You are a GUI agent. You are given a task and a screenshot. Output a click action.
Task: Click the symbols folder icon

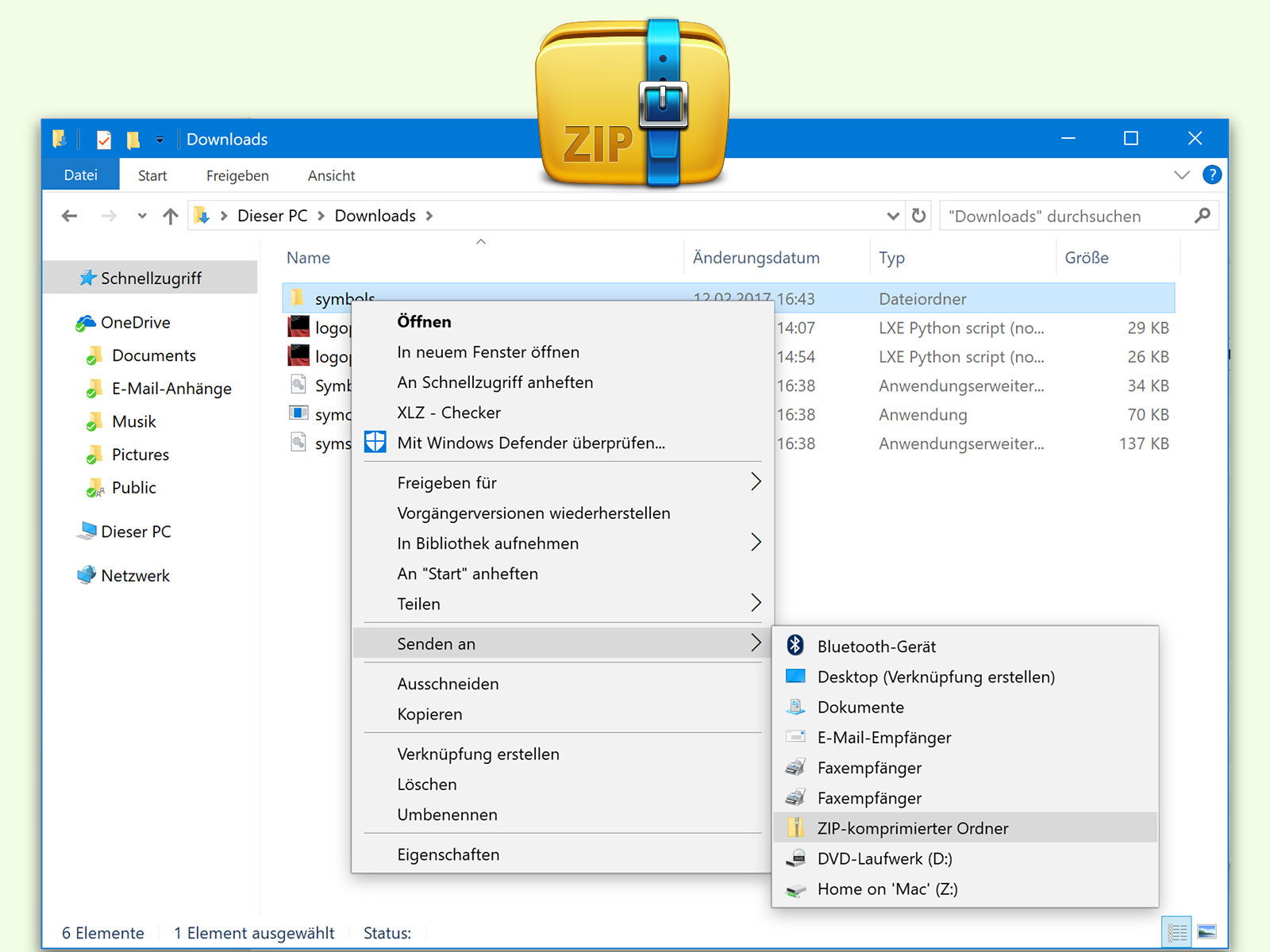[298, 298]
